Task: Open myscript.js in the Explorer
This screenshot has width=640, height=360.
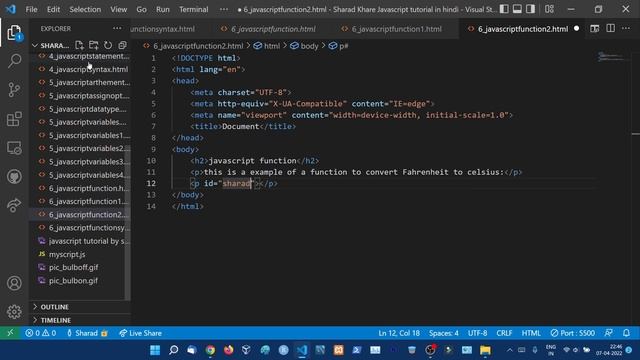Action: click(x=80, y=254)
